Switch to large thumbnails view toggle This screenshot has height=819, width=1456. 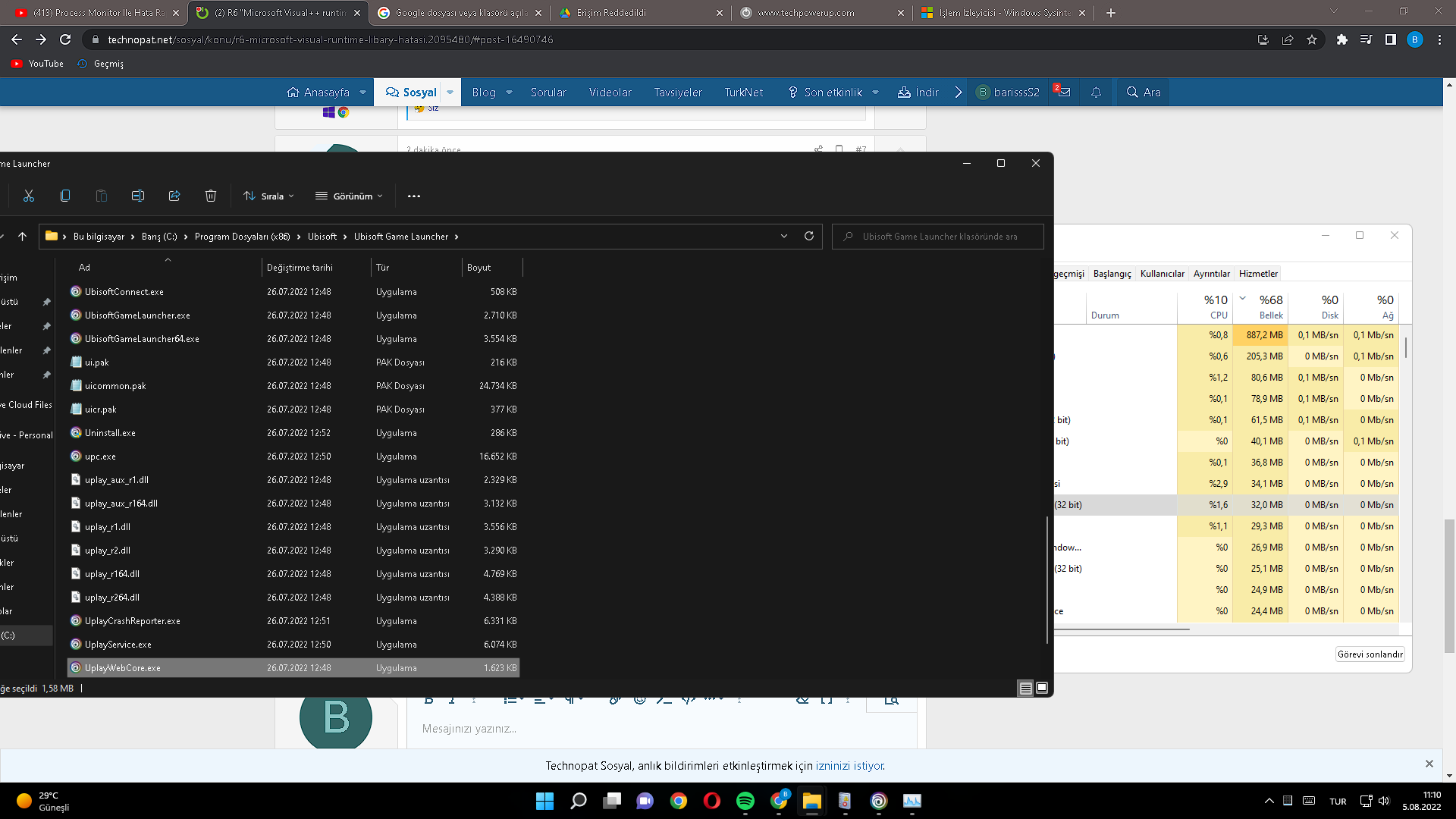click(x=1042, y=688)
